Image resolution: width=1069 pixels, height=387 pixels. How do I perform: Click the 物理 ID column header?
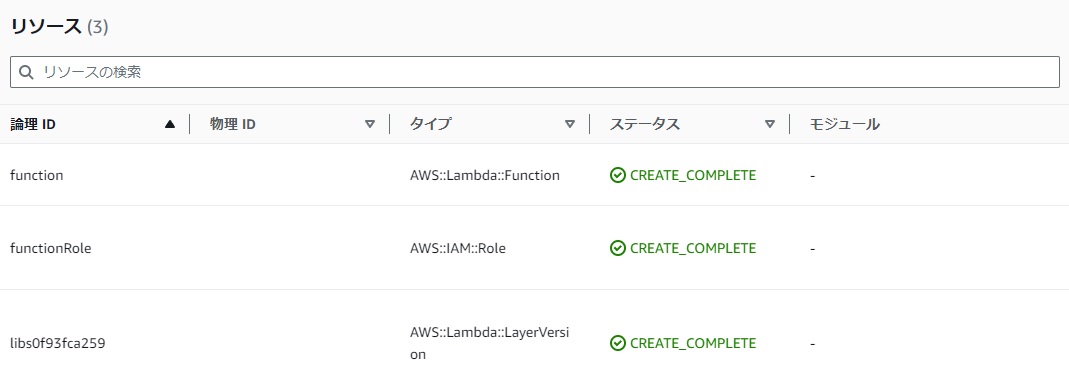(232, 124)
